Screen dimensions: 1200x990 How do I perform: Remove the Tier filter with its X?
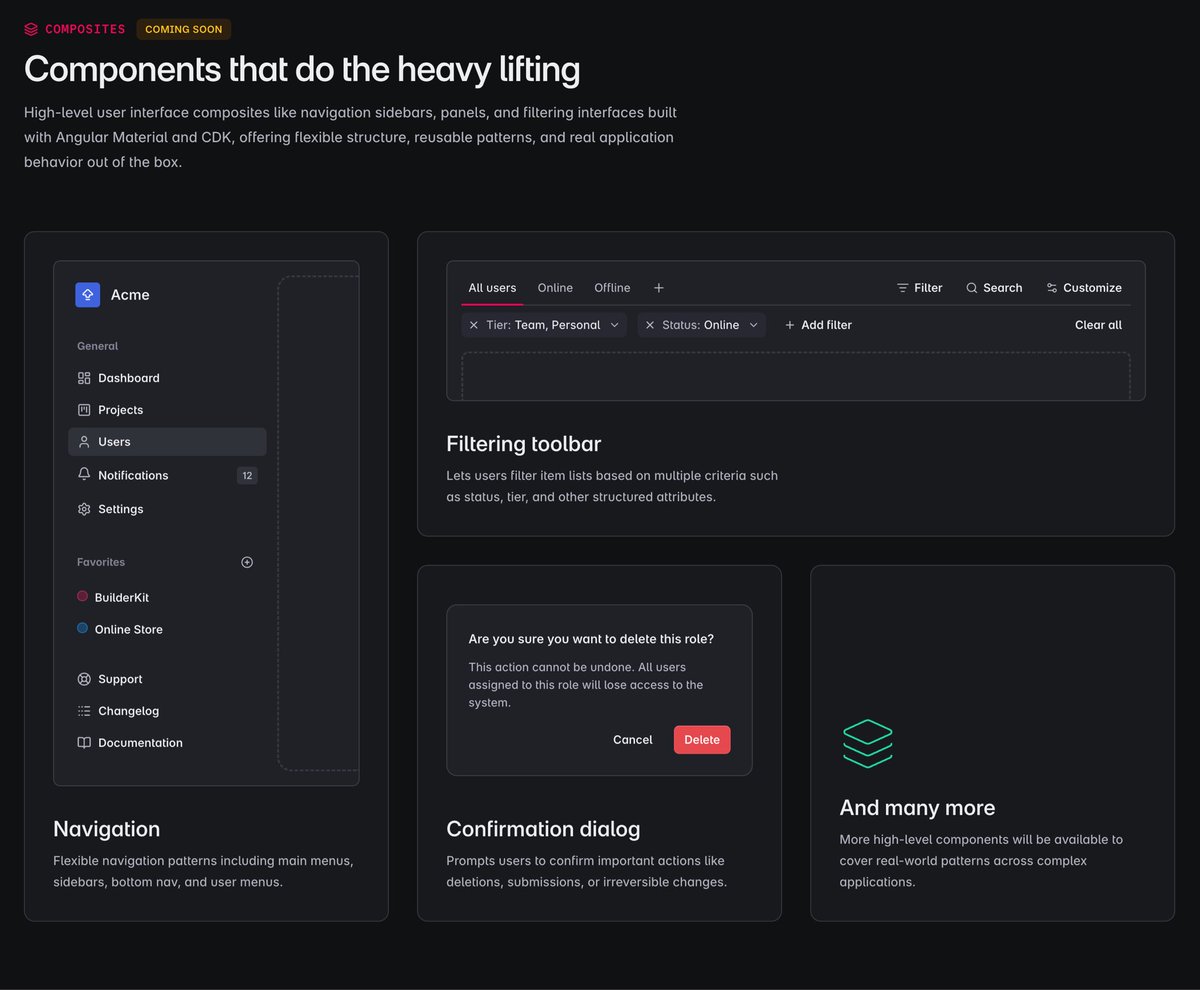[x=474, y=325]
